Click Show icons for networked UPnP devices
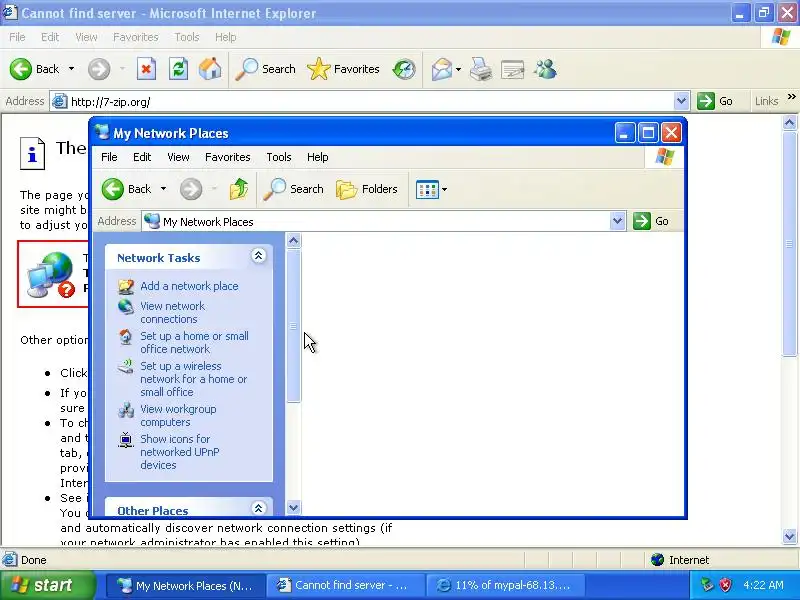The height and width of the screenshot is (600, 800). tap(180, 452)
